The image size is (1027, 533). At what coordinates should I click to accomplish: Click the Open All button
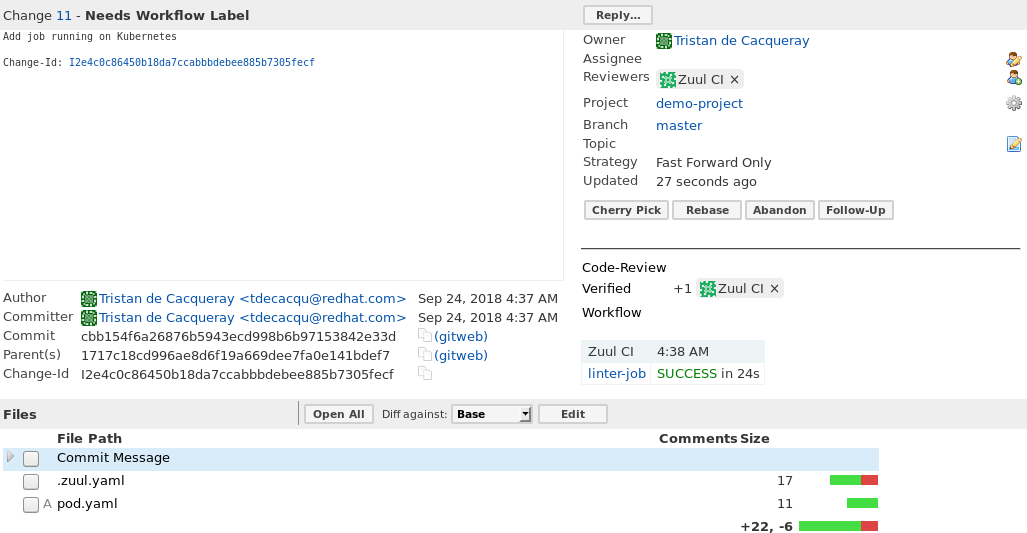tap(339, 414)
